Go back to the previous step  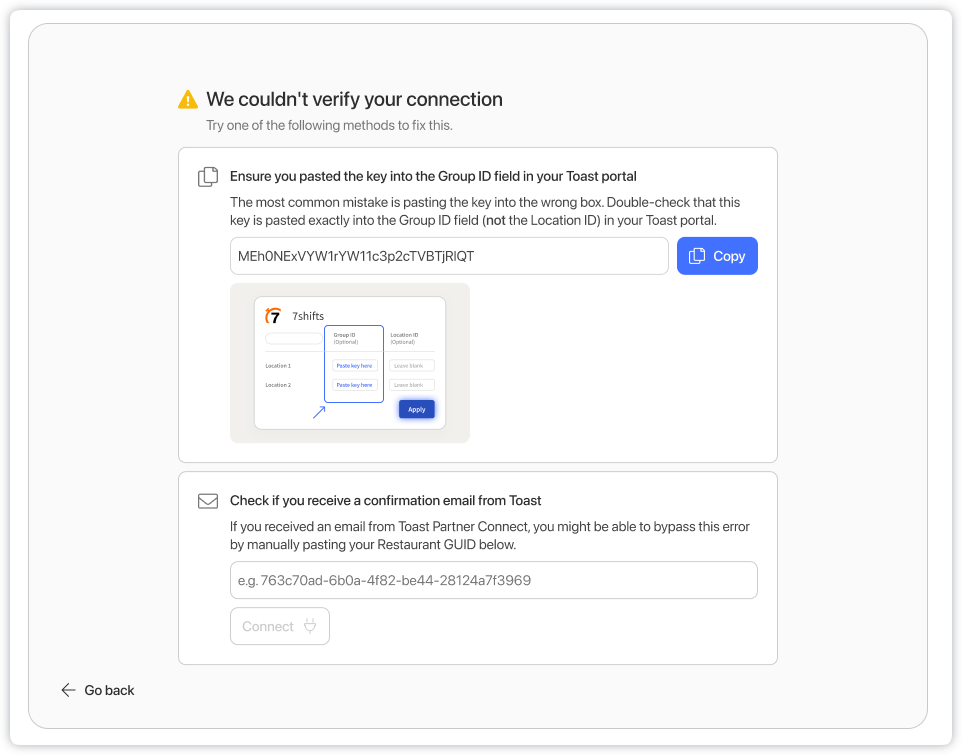click(98, 690)
